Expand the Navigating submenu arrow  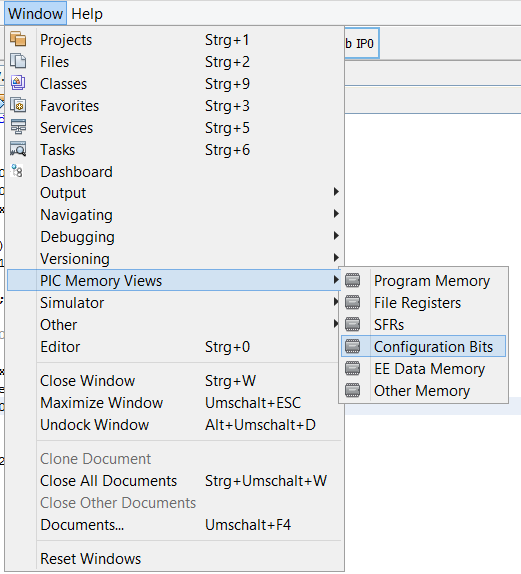click(336, 214)
